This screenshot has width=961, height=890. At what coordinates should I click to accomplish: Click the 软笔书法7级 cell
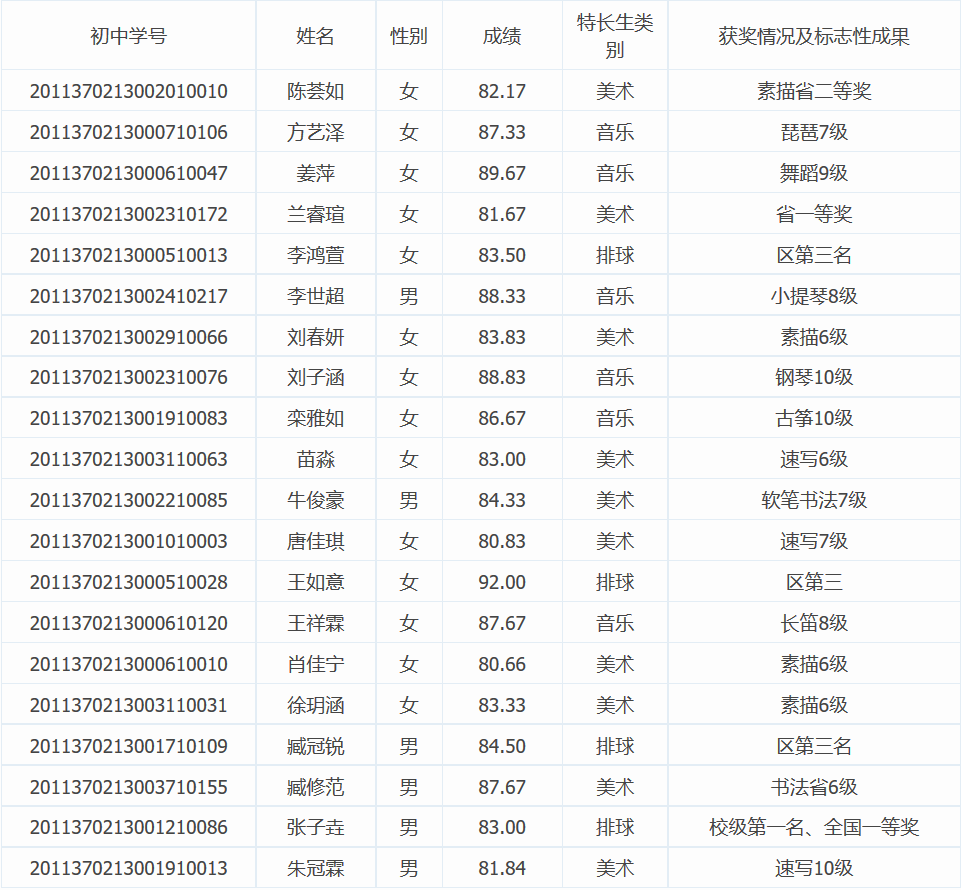[813, 501]
